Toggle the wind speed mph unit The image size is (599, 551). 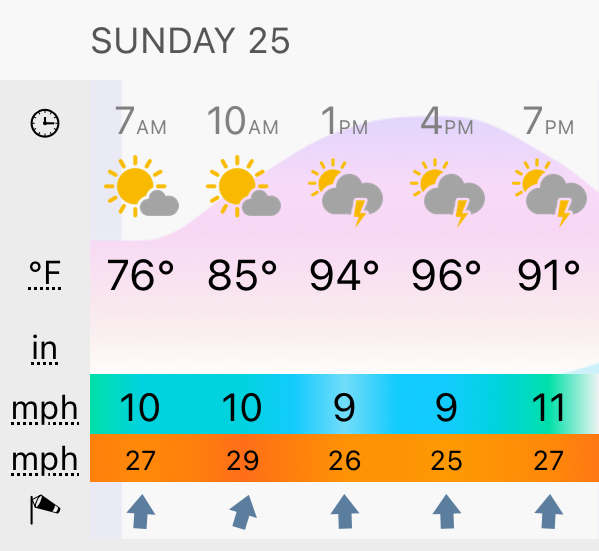(45, 409)
